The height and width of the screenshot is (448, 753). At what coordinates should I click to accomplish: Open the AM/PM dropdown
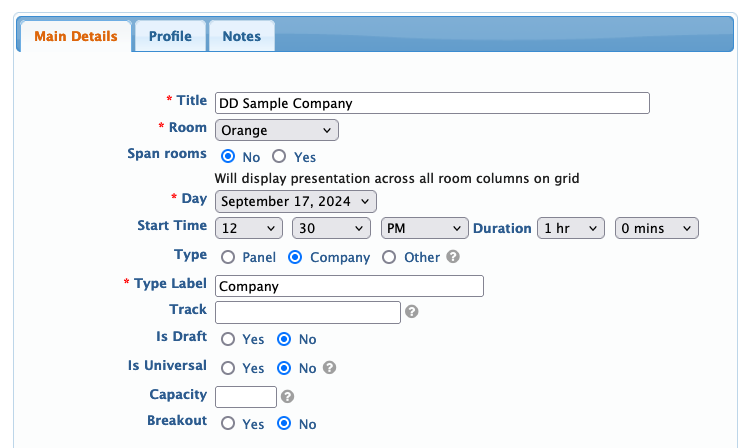[424, 228]
